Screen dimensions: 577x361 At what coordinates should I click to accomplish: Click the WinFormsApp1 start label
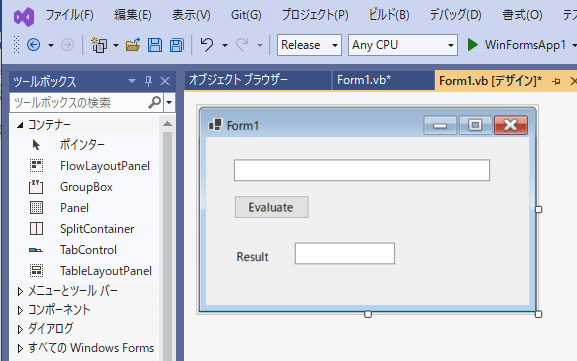[525, 45]
